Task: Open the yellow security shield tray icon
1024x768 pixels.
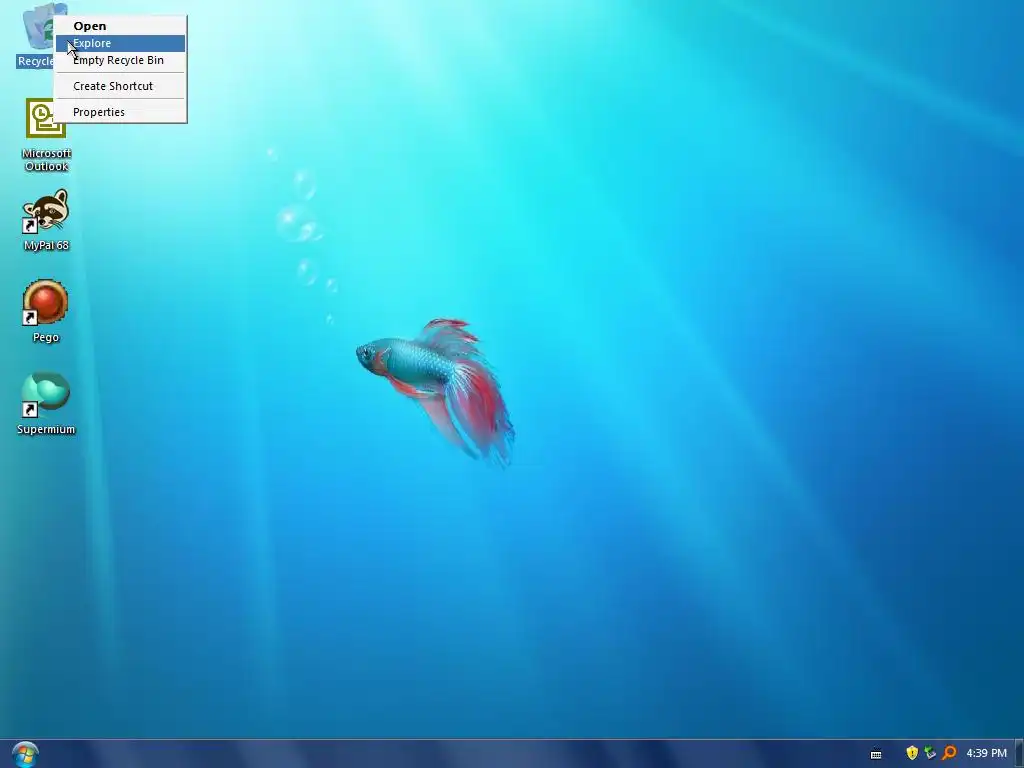Action: click(912, 753)
